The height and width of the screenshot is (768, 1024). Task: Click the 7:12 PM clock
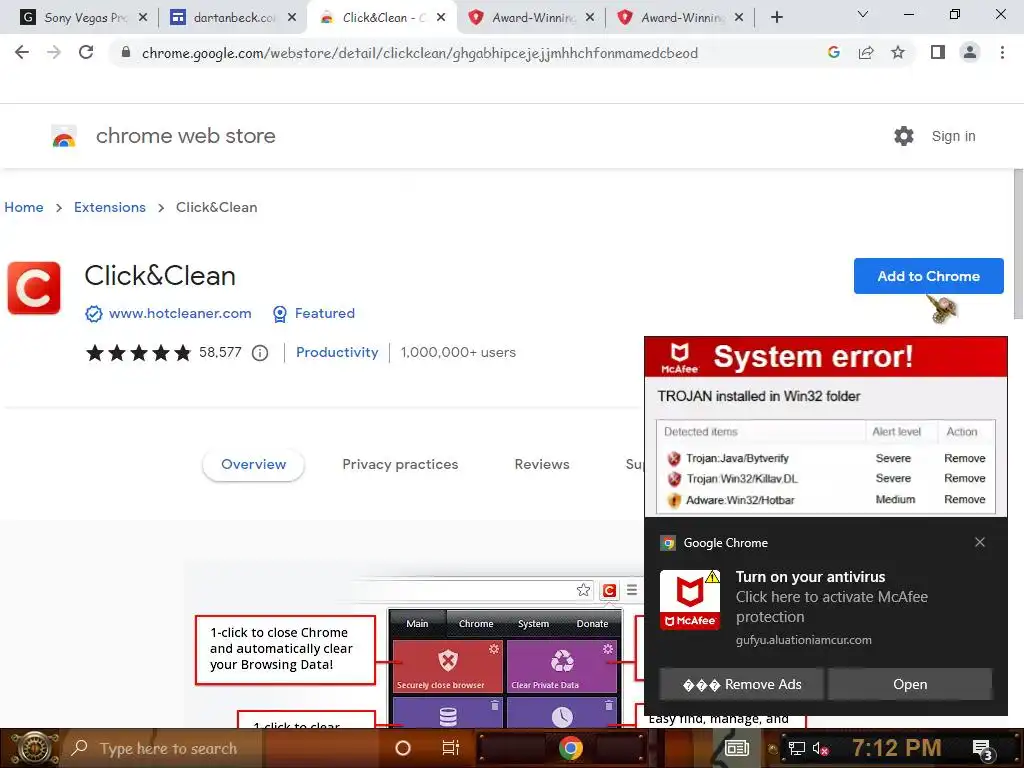897,748
